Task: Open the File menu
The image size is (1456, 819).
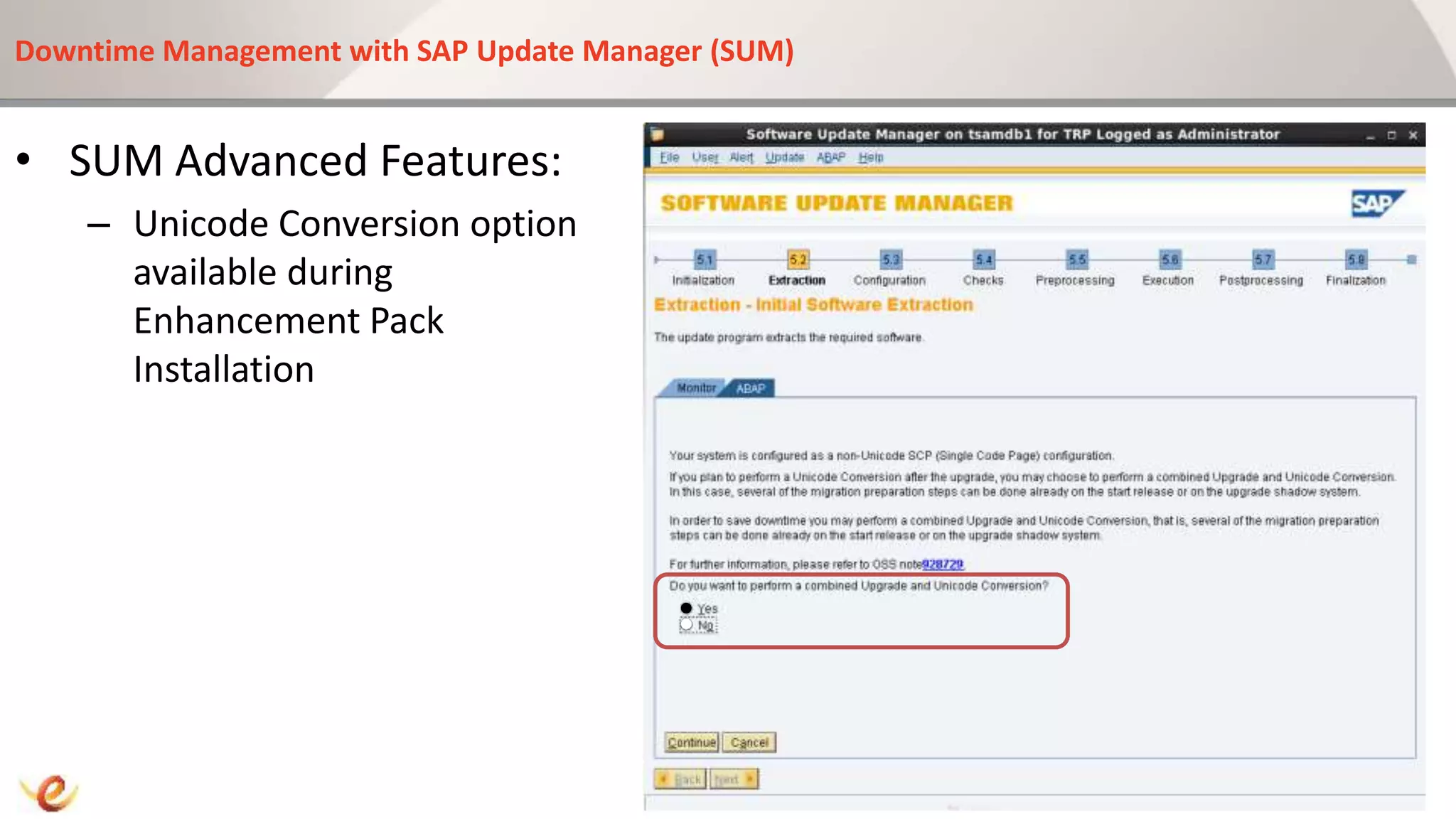Action: point(669,157)
